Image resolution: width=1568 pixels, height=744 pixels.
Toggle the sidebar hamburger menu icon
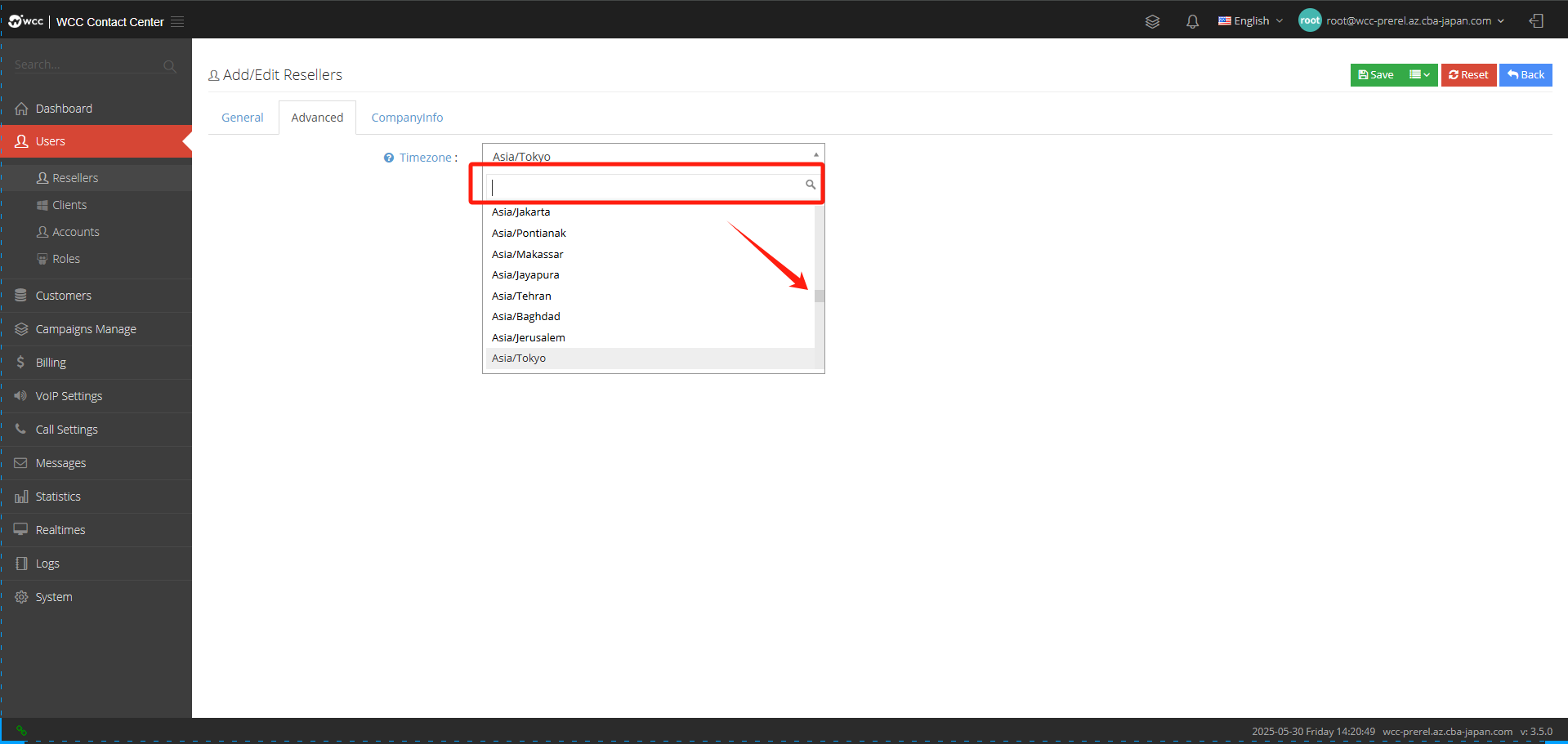point(177,22)
